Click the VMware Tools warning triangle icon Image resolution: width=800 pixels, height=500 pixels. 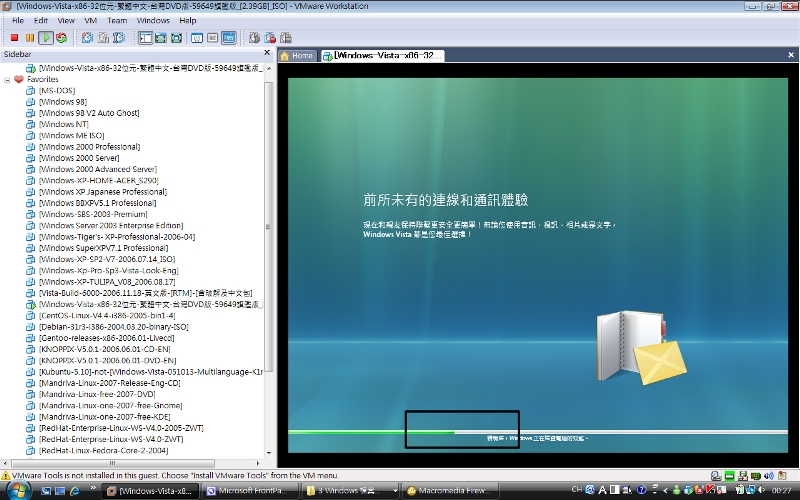(x=6, y=476)
